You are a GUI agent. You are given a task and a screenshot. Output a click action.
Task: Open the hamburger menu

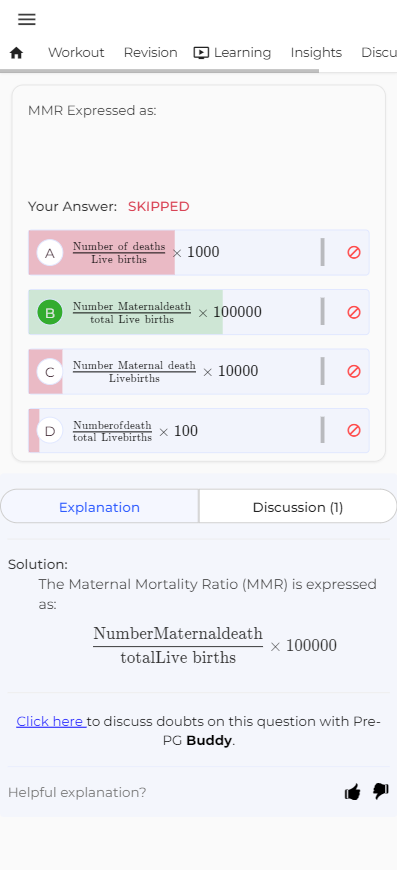27,19
